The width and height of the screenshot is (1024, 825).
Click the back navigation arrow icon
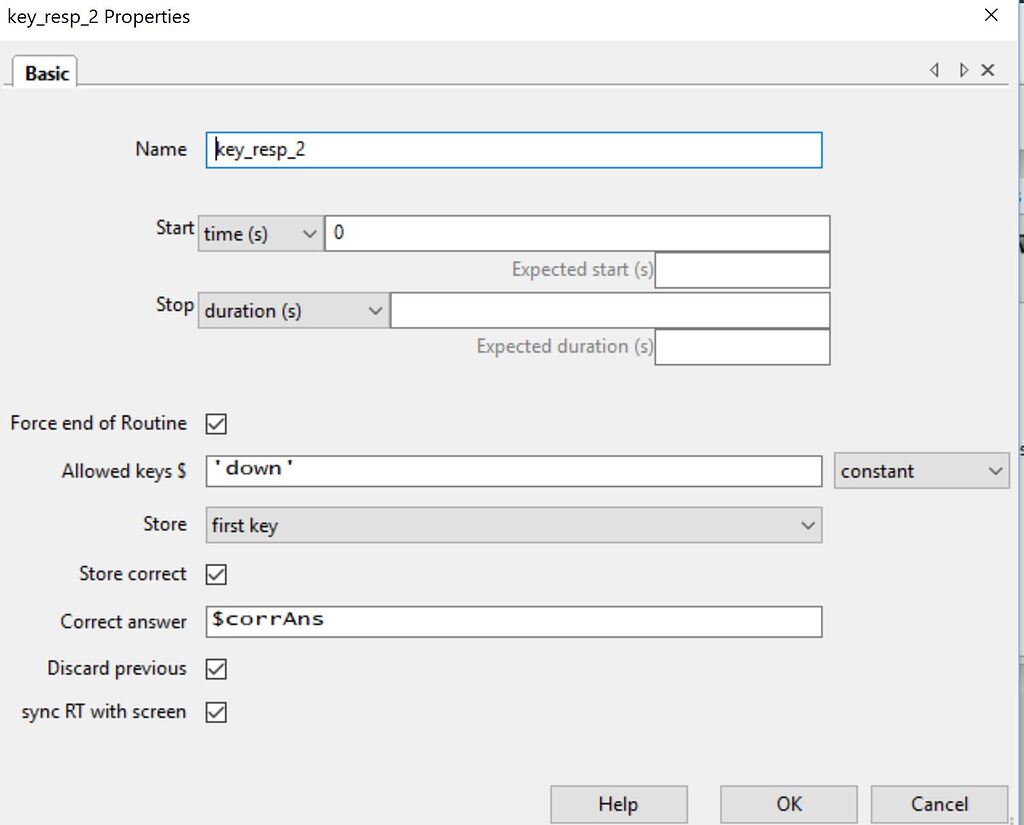point(934,70)
